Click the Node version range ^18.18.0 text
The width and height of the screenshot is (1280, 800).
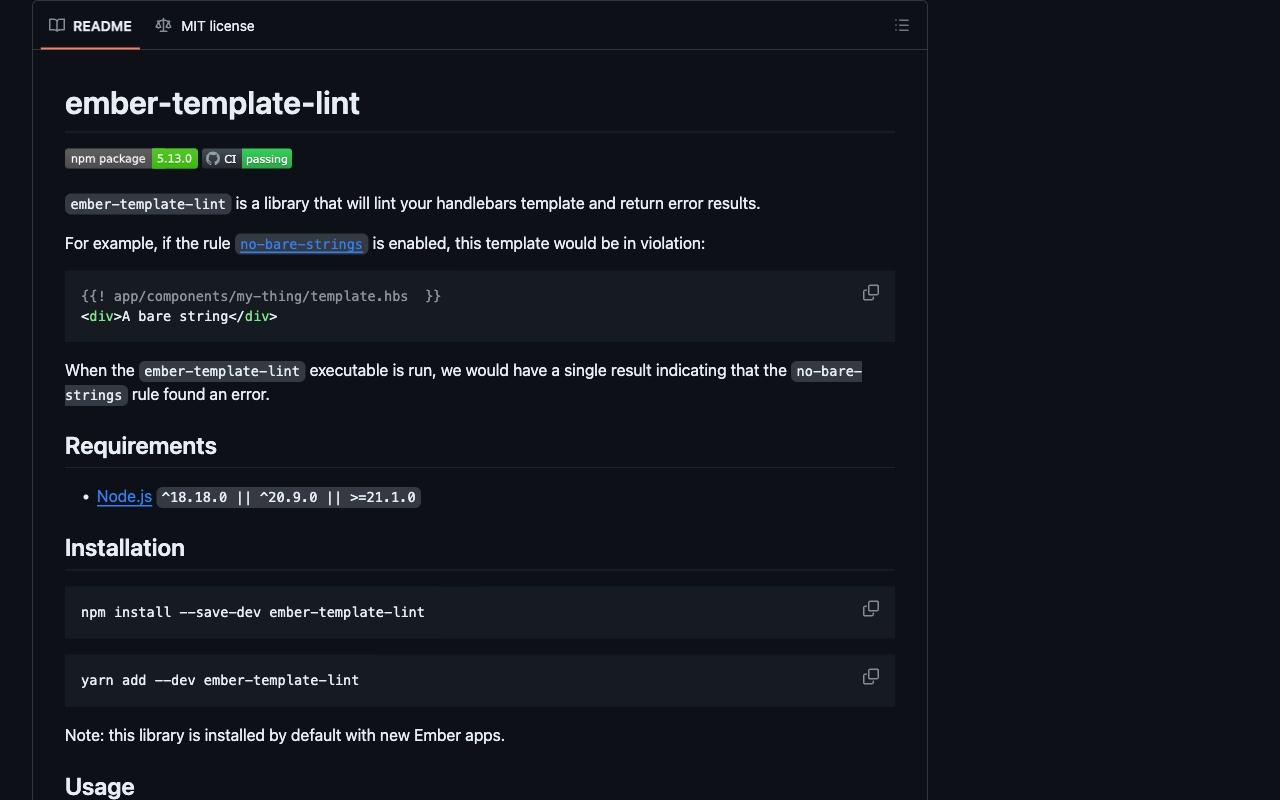(289, 497)
